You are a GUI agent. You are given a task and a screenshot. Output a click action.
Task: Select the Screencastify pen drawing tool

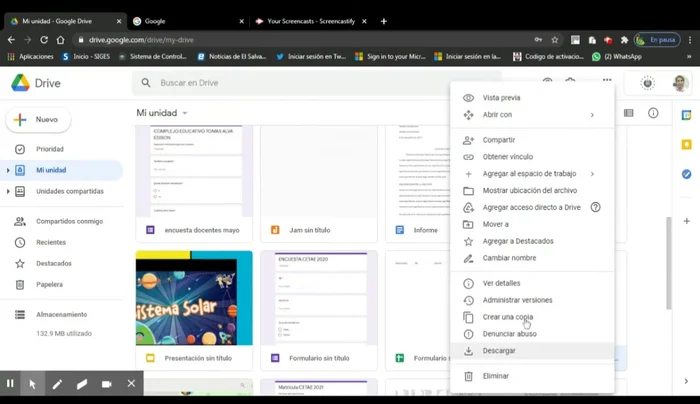57,384
